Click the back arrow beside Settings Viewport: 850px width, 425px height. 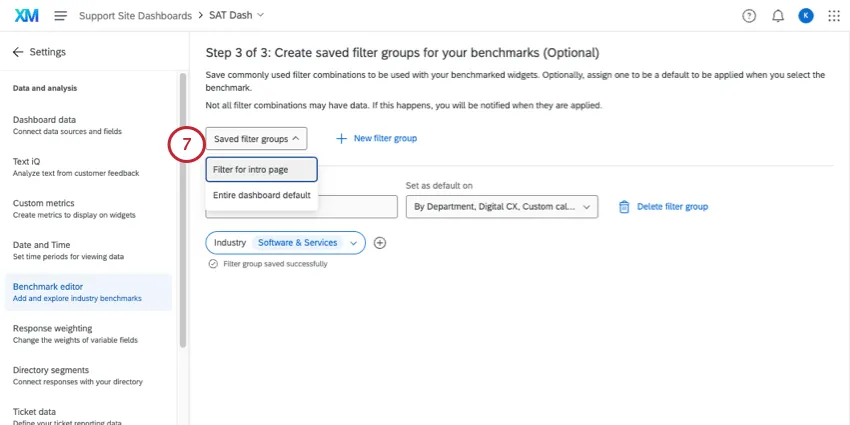coord(17,52)
